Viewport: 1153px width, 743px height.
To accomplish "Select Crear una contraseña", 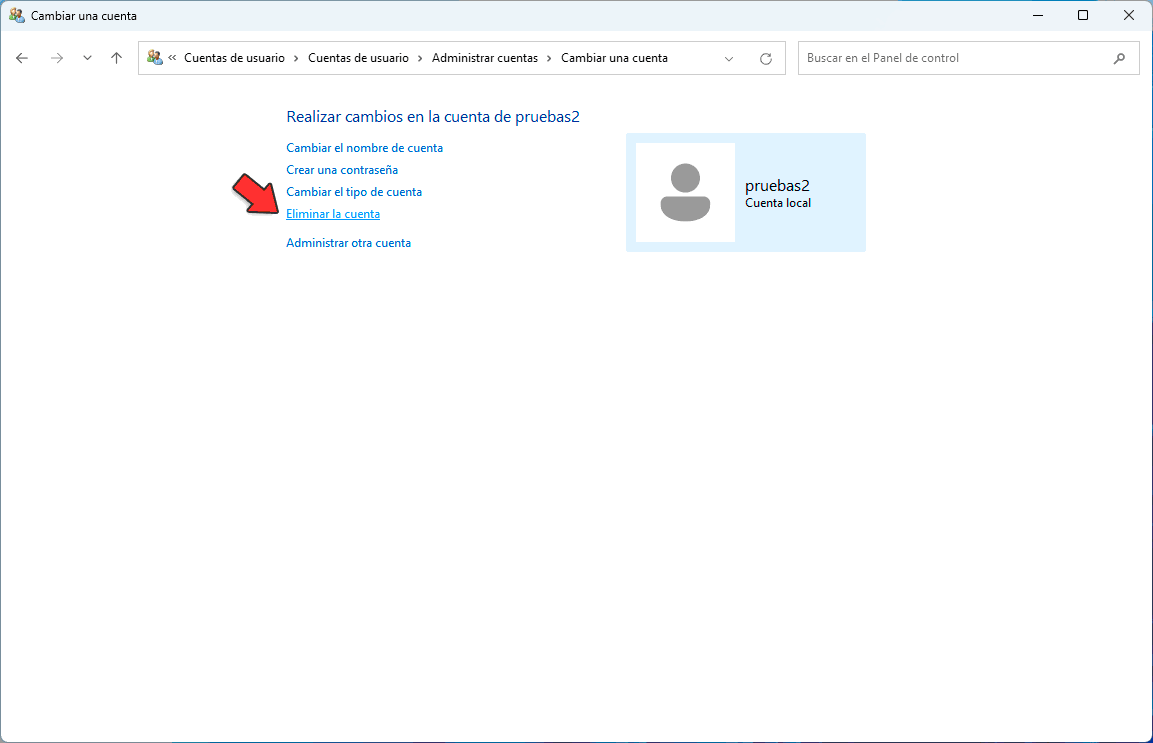I will click(x=341, y=169).
